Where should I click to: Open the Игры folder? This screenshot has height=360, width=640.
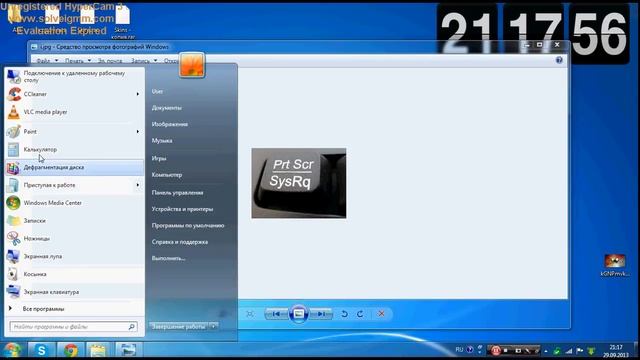click(159, 158)
